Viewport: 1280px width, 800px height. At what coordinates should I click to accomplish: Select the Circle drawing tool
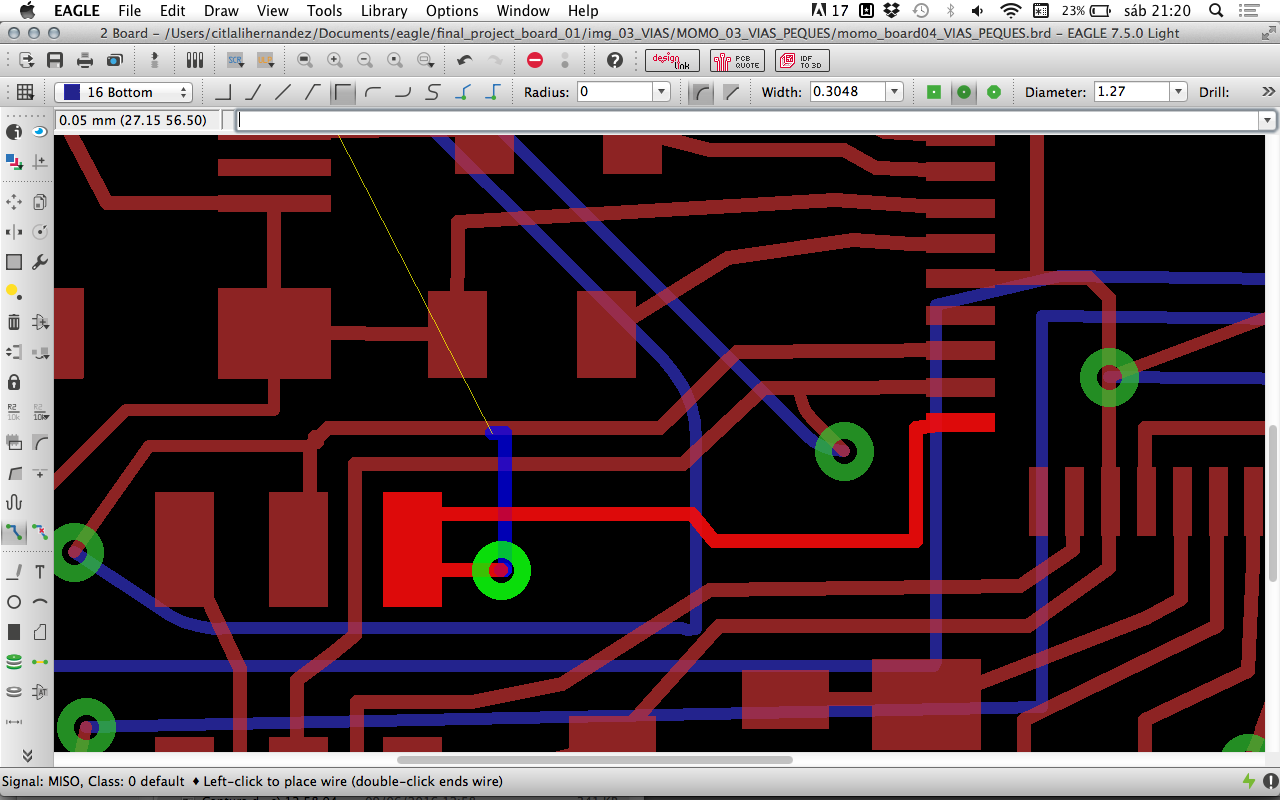click(14, 602)
